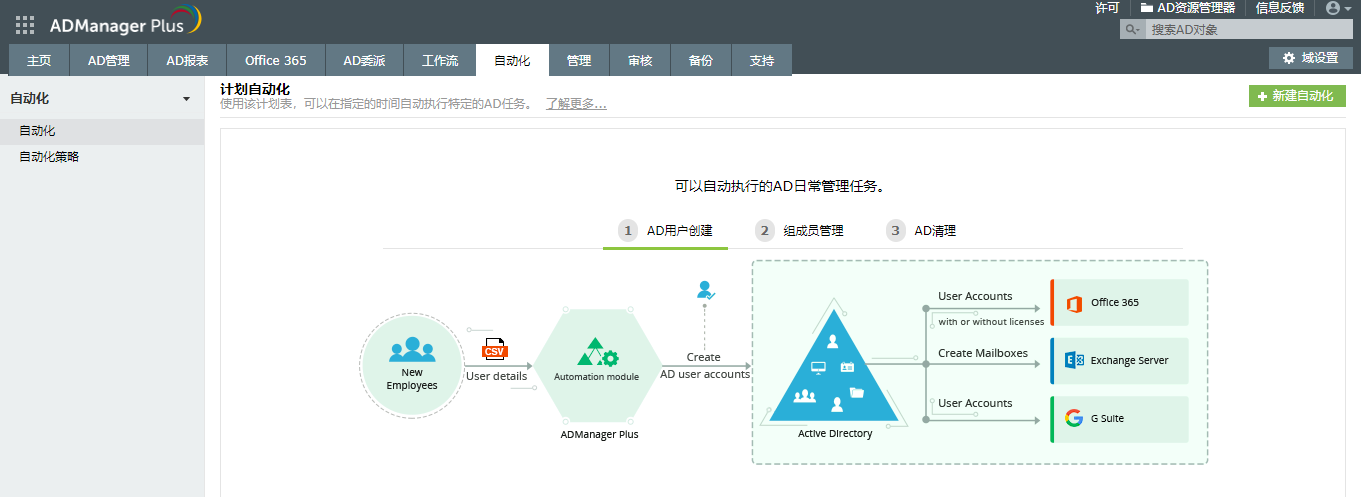Open the user account avatar menu
1361x497 pixels.
pyautogui.click(x=1338, y=8)
